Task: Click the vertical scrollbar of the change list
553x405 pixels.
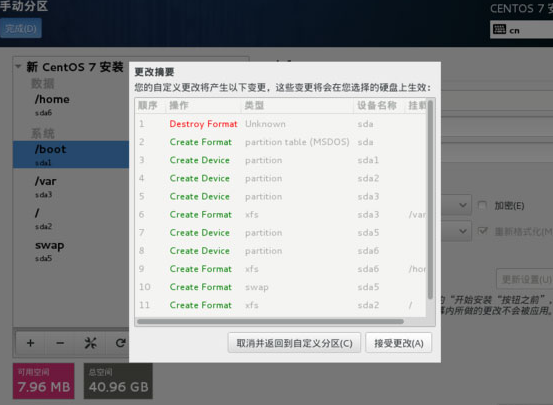Action: (430, 200)
